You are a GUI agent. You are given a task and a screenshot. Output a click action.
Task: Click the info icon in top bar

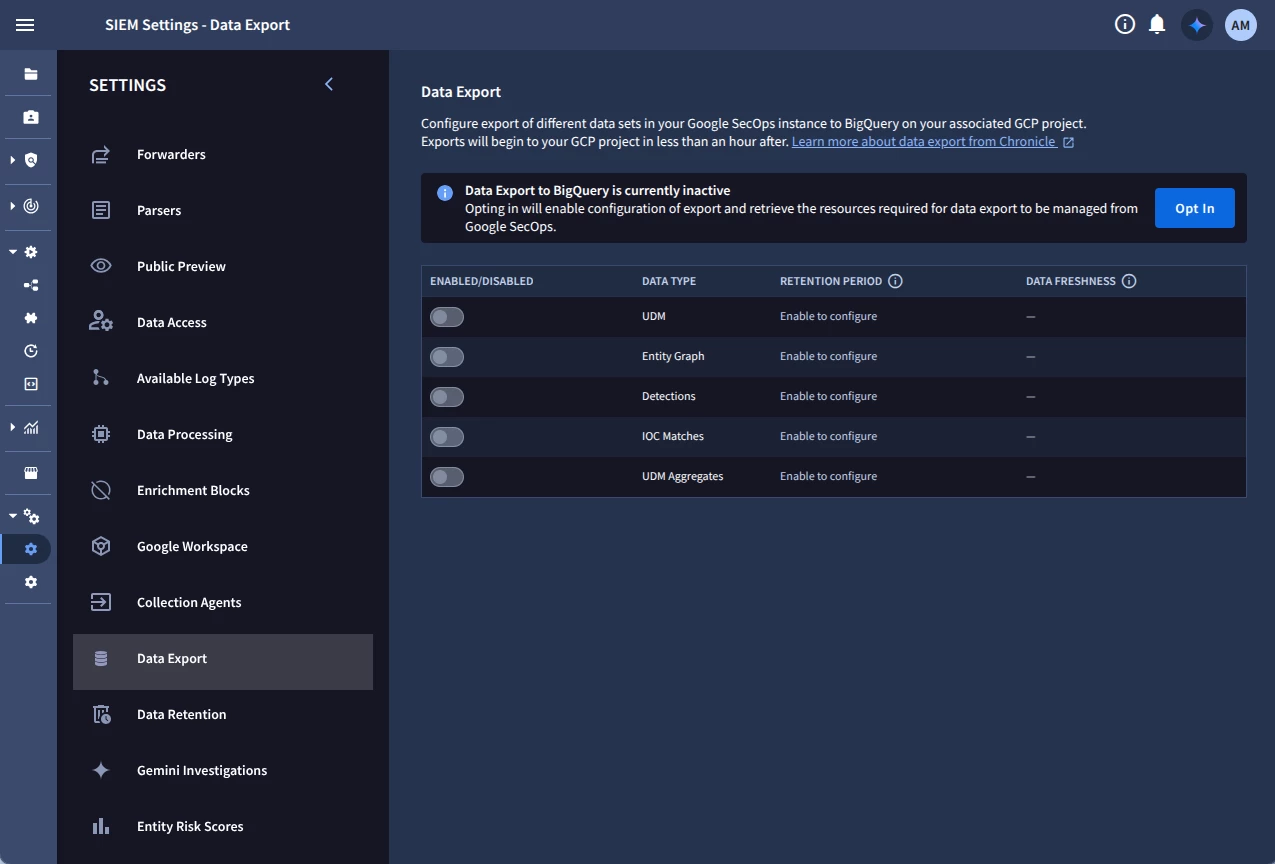(1125, 25)
